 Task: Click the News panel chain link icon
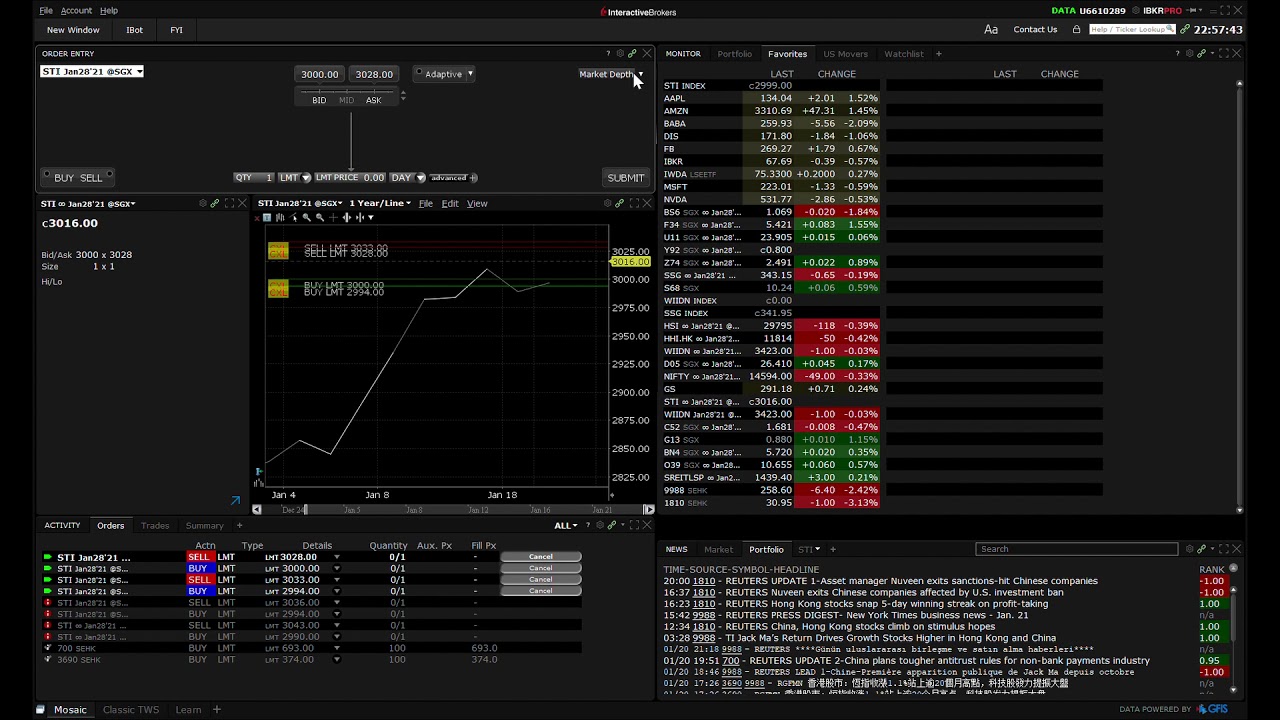1201,549
